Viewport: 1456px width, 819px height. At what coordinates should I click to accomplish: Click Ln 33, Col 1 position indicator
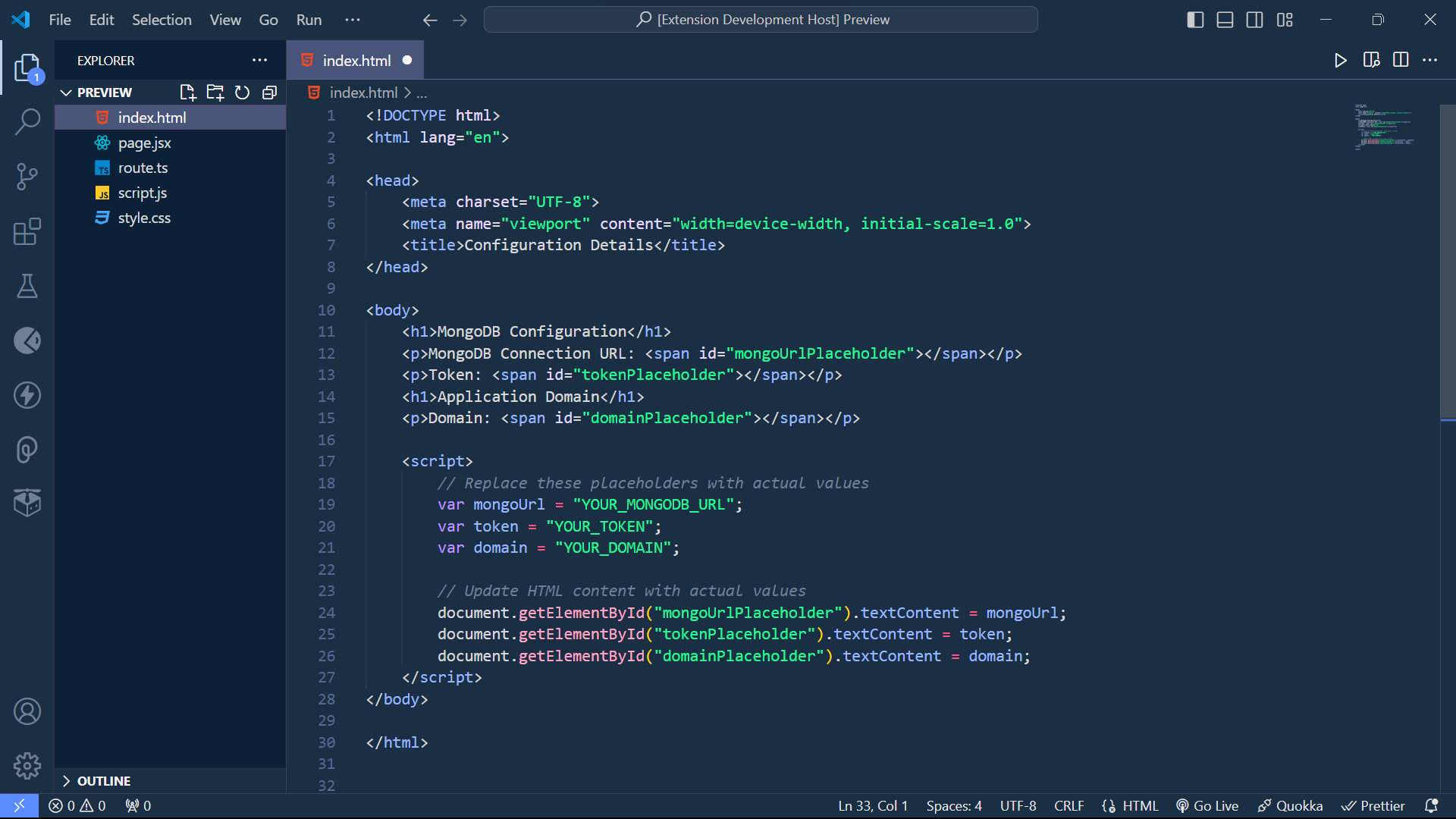click(x=873, y=805)
